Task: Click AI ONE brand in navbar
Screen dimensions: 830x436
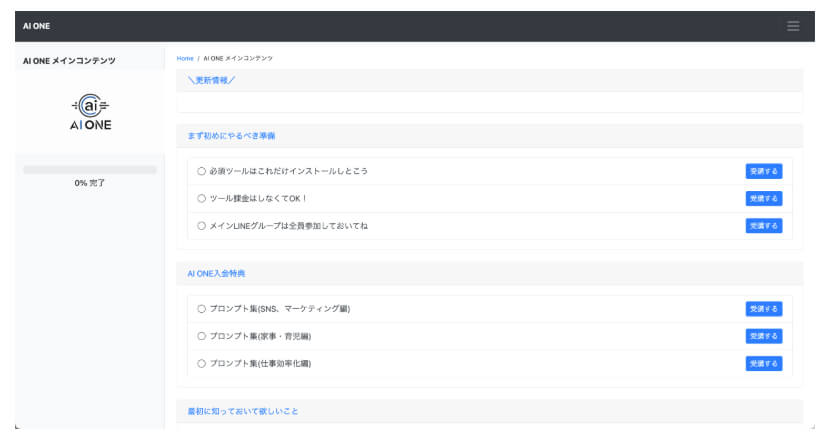Action: click(x=37, y=26)
